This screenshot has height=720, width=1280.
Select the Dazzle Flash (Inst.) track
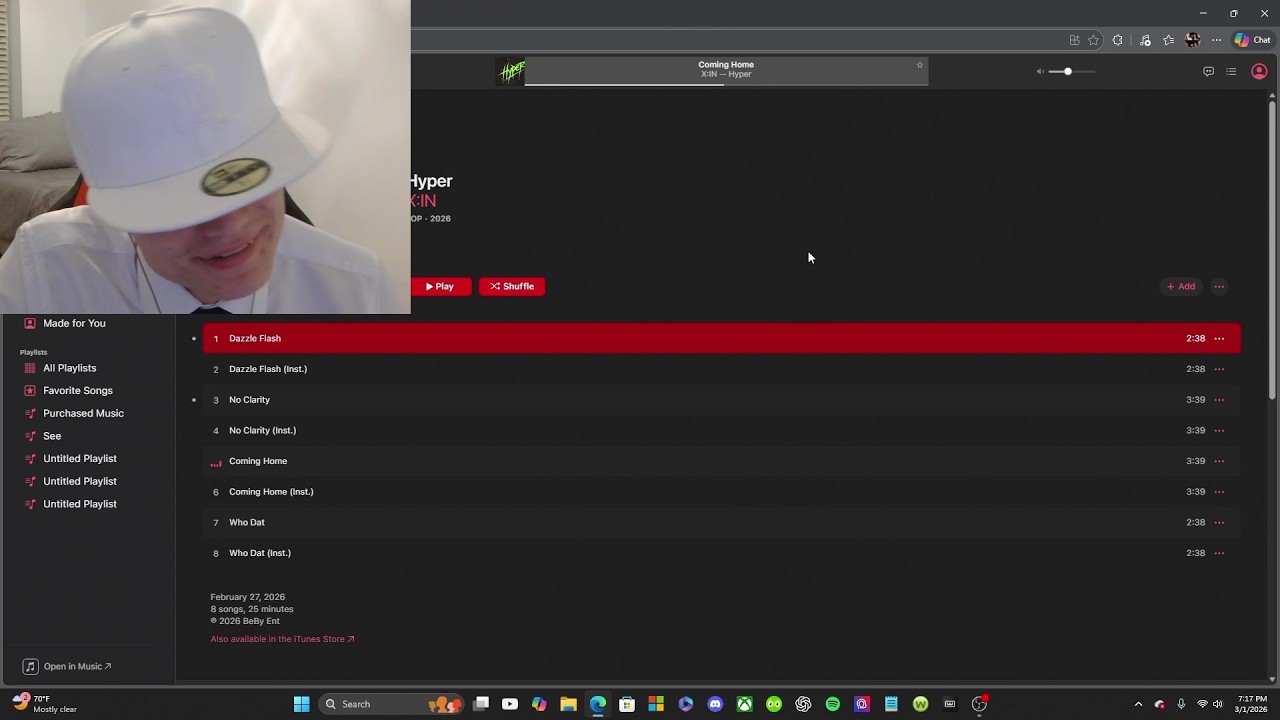721,369
